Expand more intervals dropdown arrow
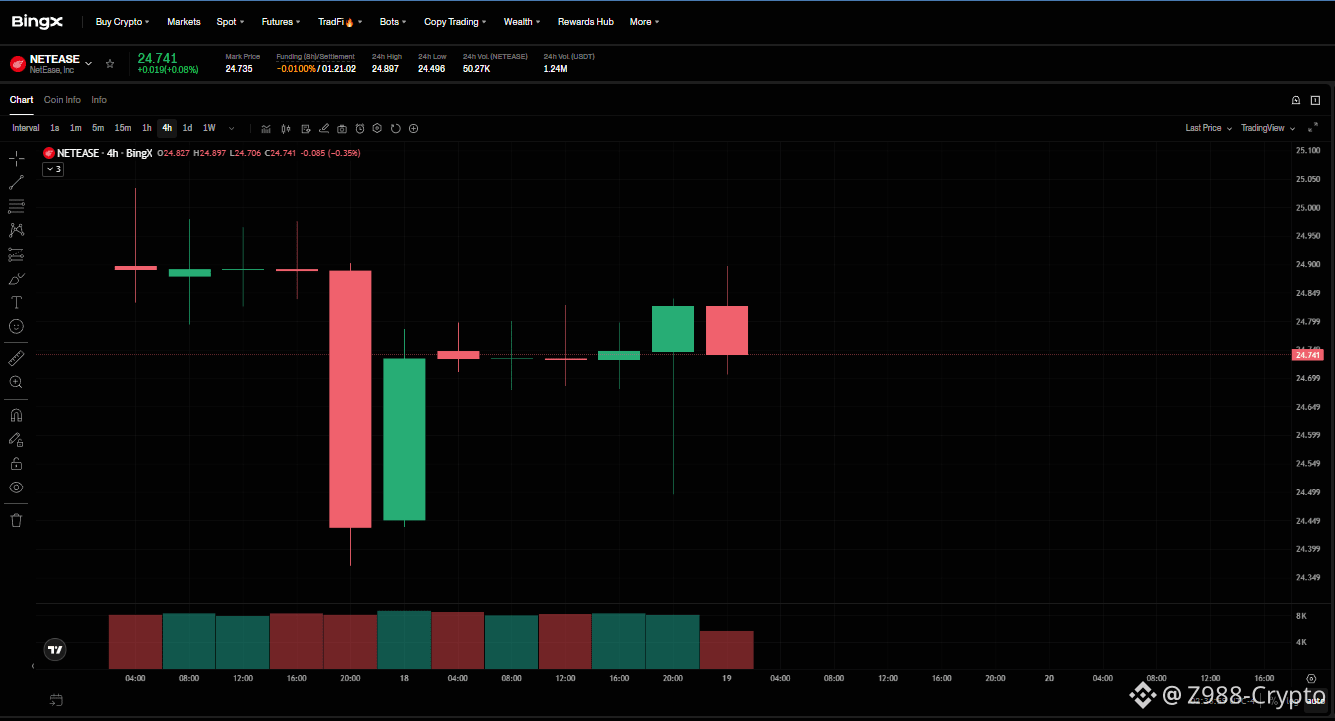 click(232, 128)
